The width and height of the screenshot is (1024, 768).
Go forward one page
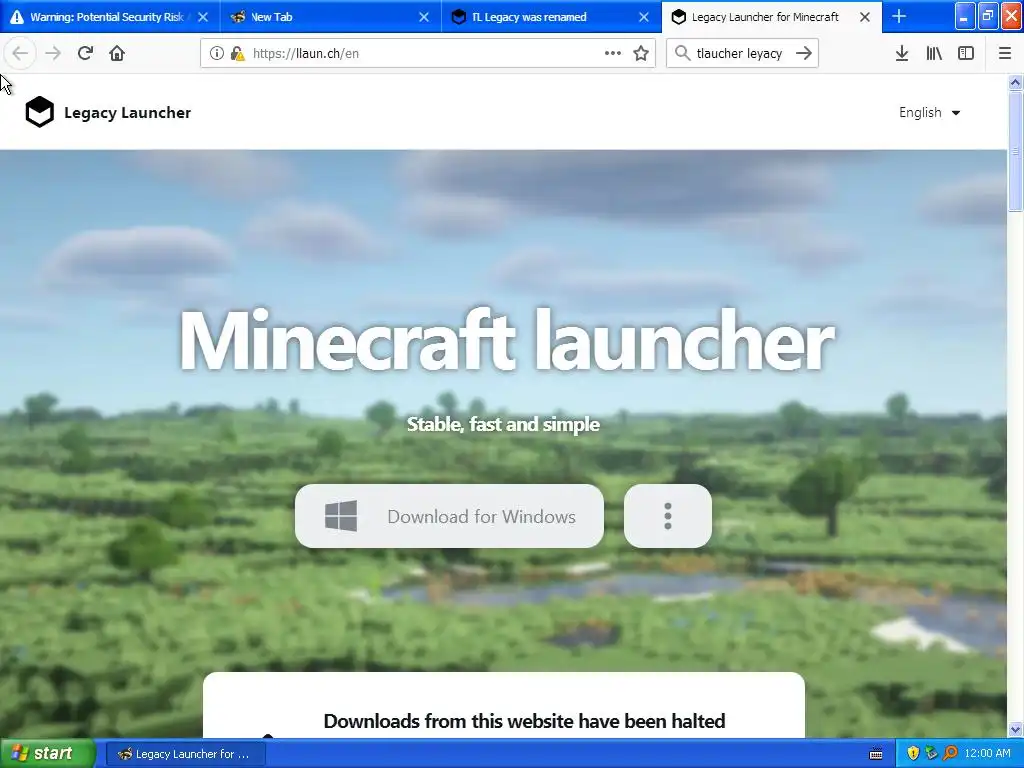click(x=53, y=54)
